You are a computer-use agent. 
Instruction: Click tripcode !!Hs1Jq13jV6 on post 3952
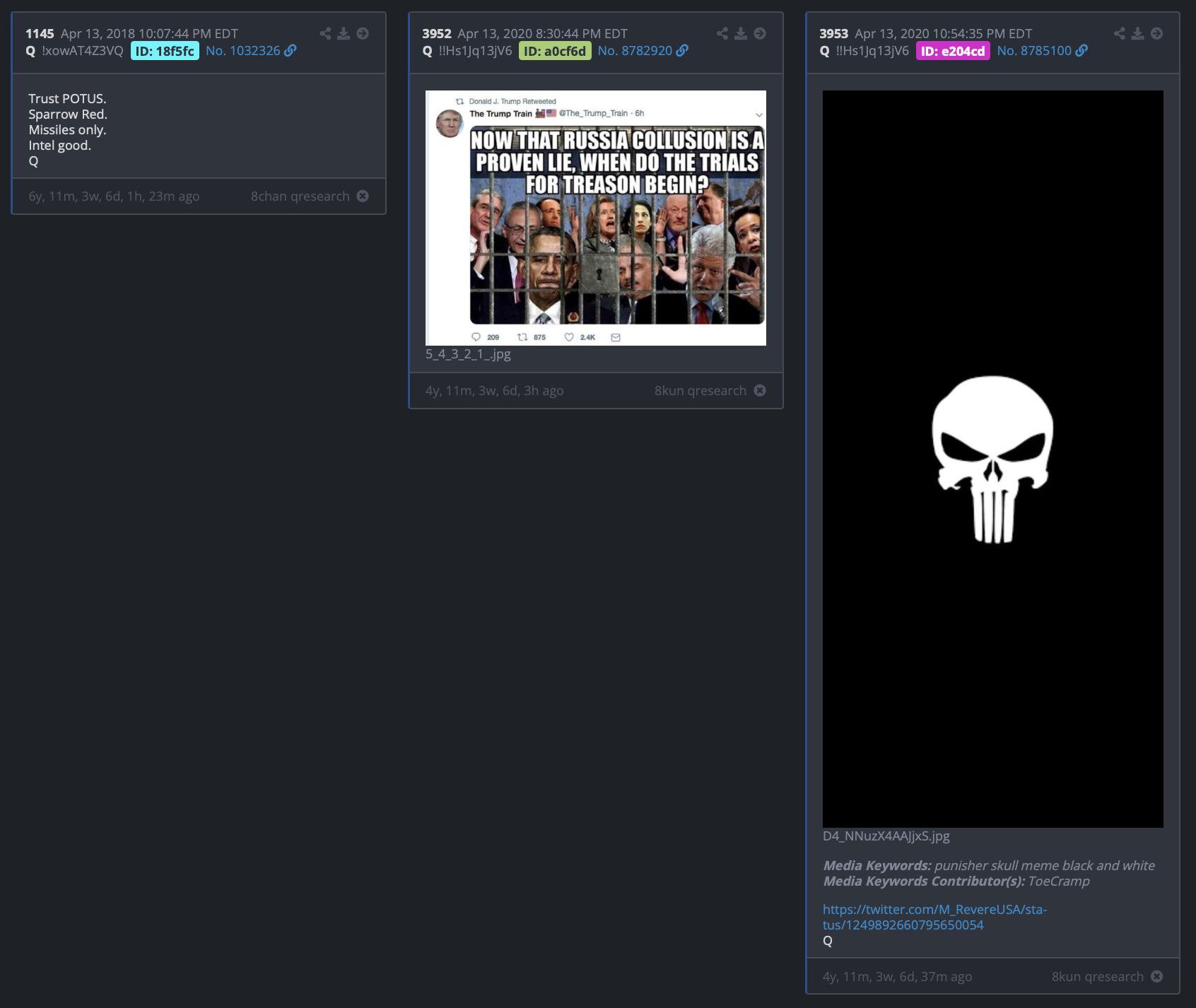coord(475,51)
